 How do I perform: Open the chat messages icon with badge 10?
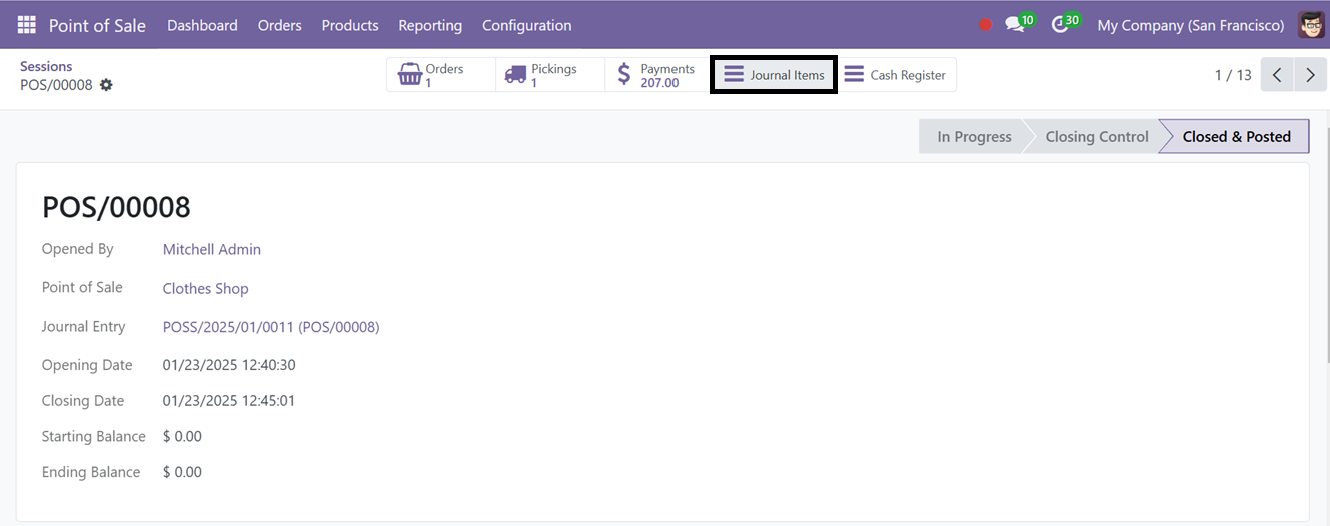coord(1020,24)
